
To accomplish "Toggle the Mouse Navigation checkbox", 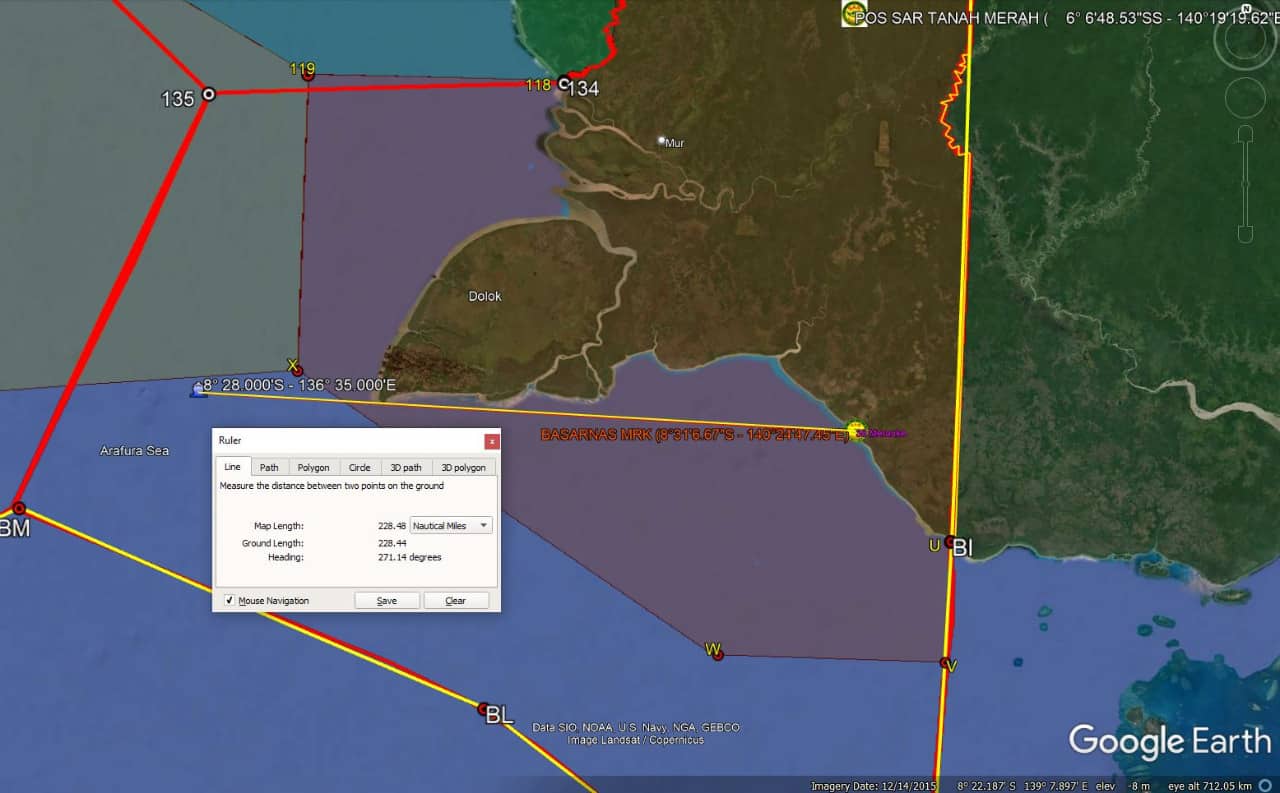I will click(230, 600).
